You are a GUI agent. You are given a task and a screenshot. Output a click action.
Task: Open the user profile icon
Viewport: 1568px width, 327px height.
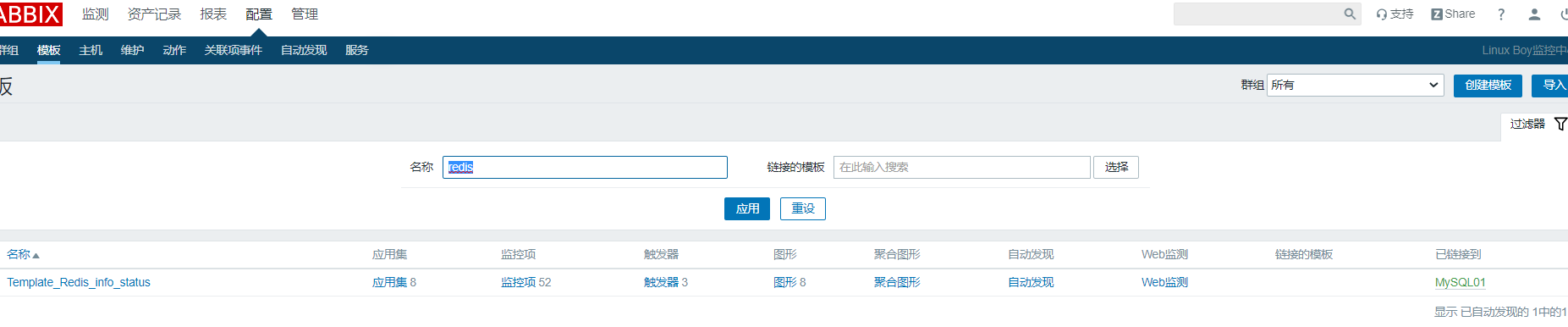coord(1534,14)
